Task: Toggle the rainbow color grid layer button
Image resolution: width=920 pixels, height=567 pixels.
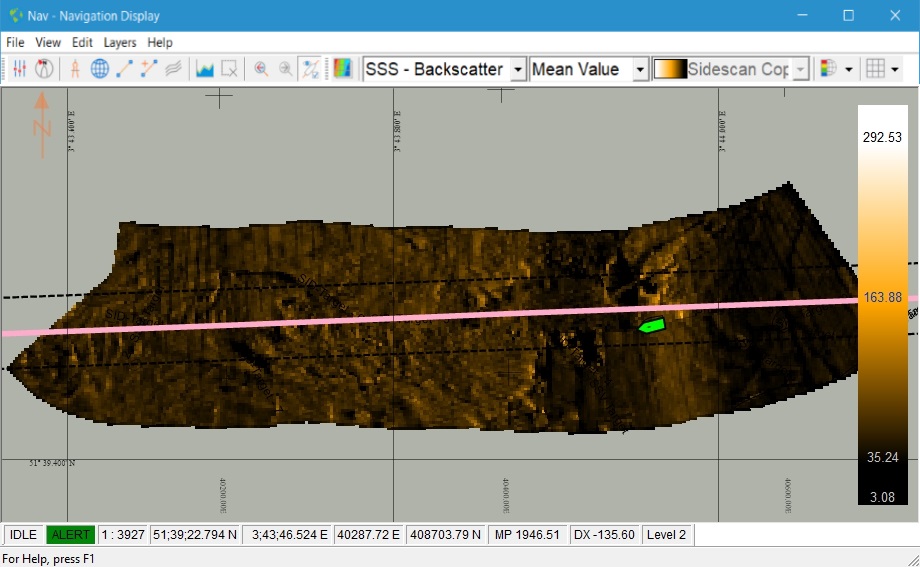Action: click(342, 69)
